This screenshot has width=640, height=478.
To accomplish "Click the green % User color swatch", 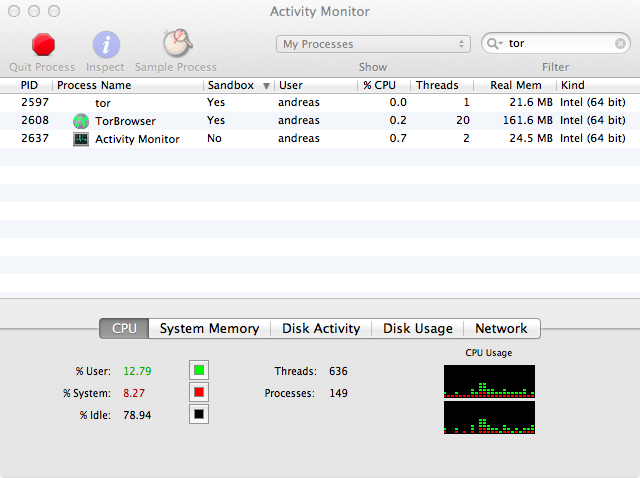I will 199,371.
